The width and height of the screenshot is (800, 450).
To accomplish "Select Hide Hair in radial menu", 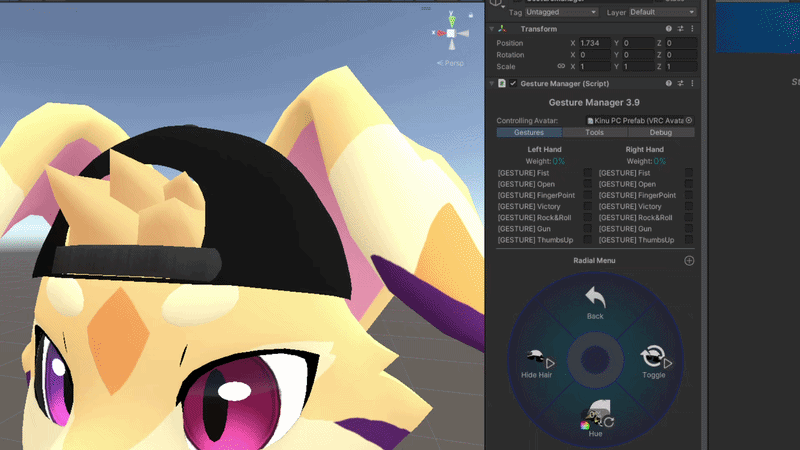I will [x=537, y=363].
